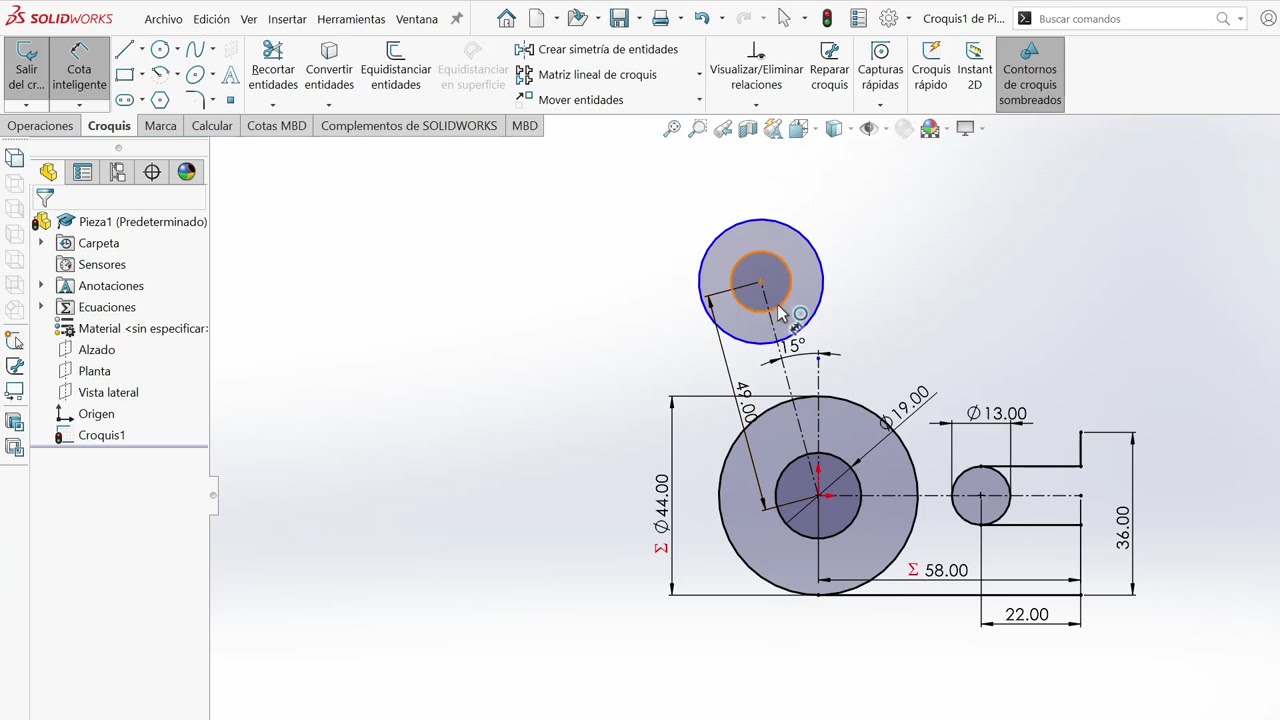
Task: Open the FeatureManager design tree tab
Action: [48, 172]
